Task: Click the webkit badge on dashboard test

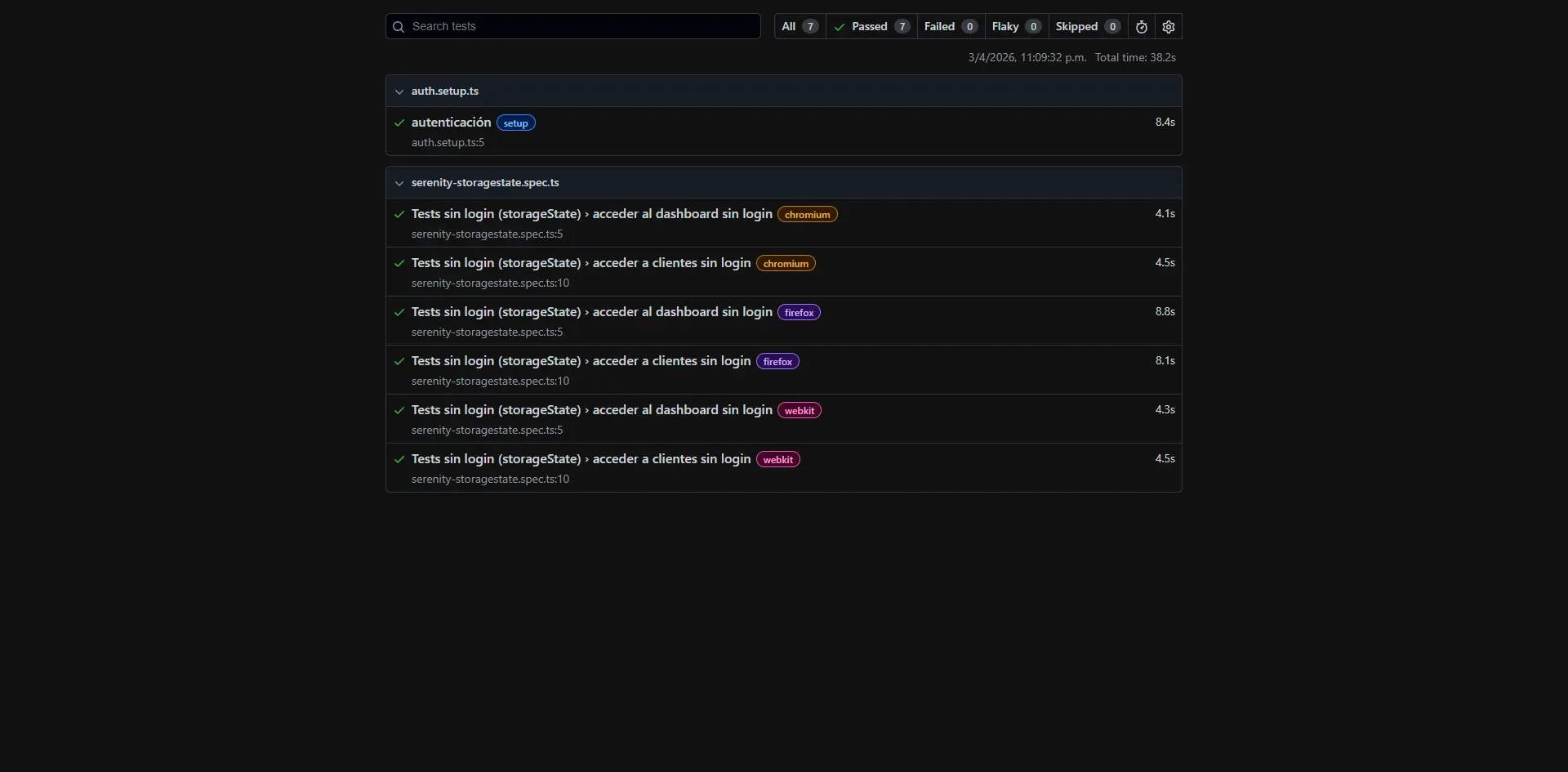Action: [x=800, y=410]
